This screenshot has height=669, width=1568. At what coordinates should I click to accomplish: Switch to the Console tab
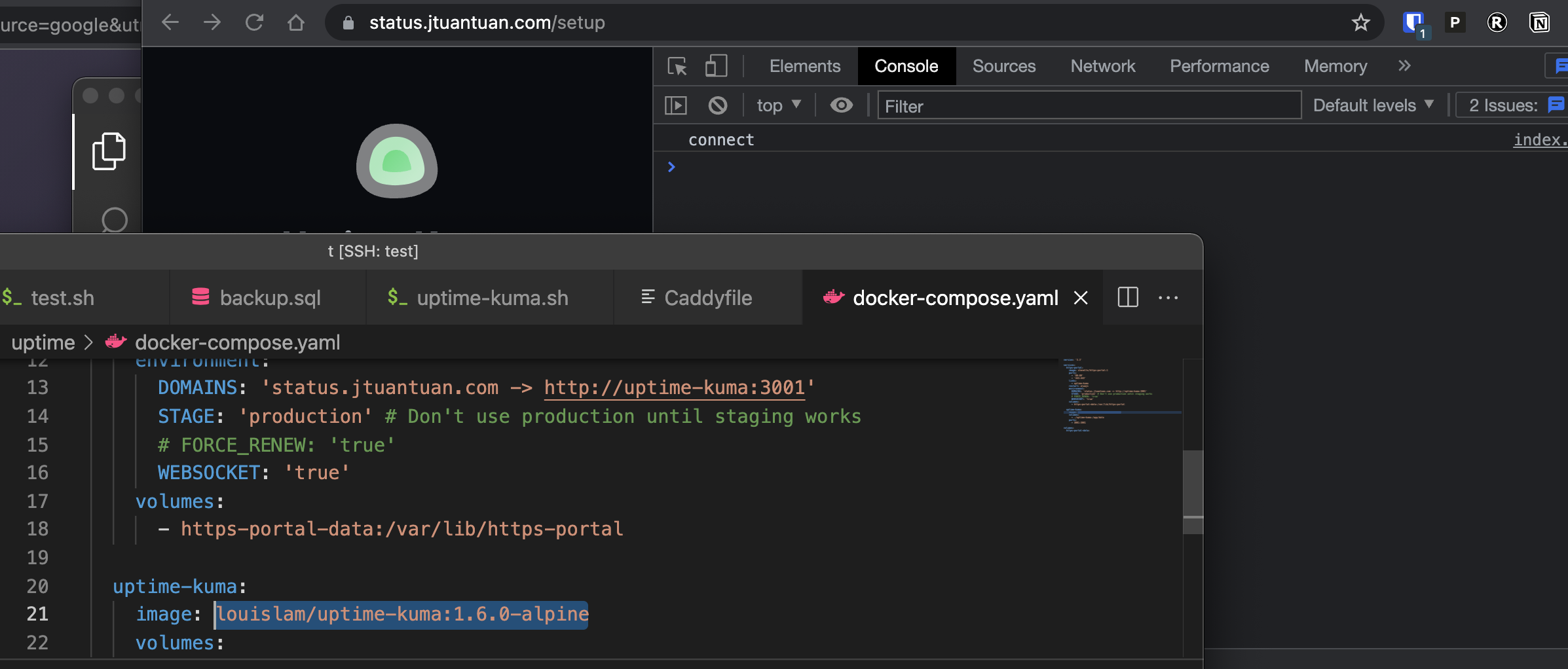(x=906, y=66)
